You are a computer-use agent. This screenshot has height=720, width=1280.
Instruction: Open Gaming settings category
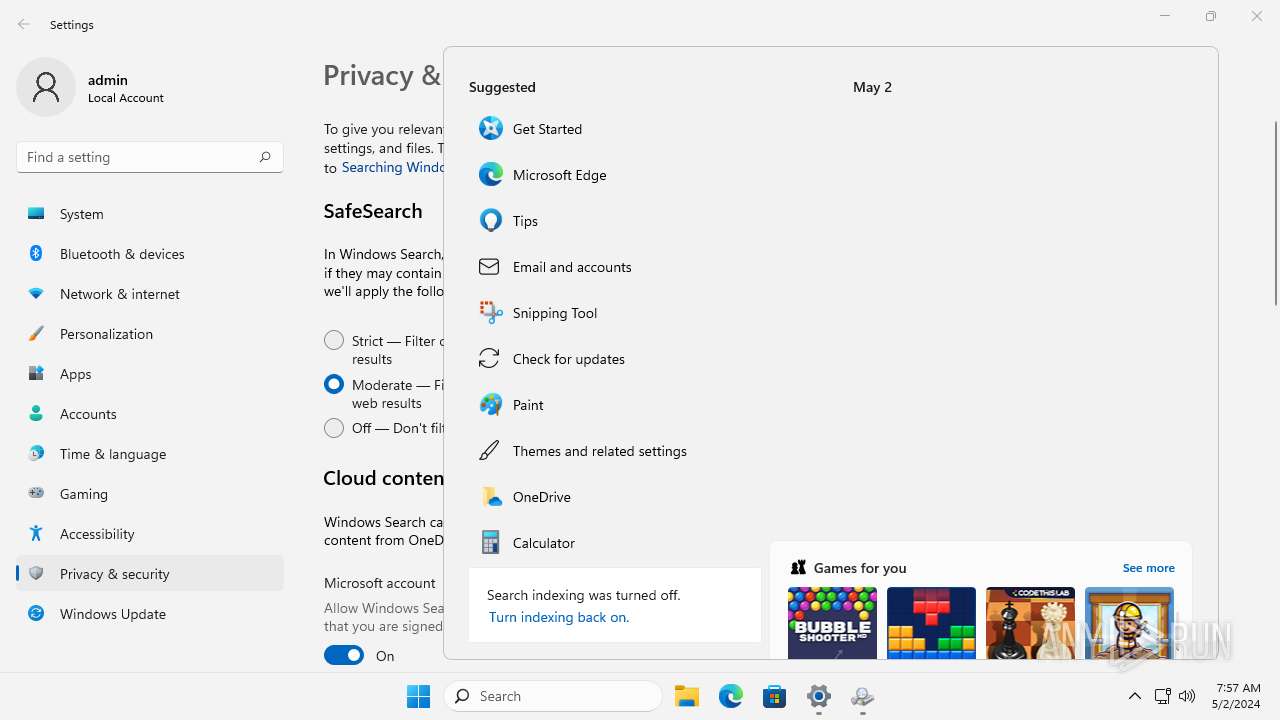pyautogui.click(x=150, y=494)
